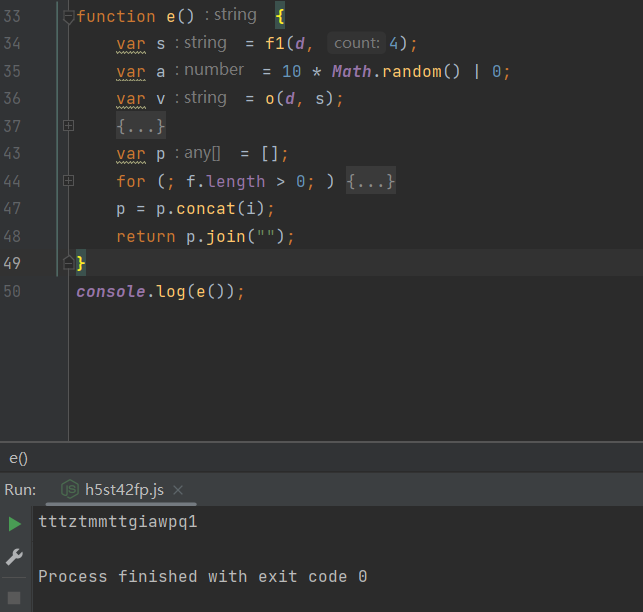The width and height of the screenshot is (643, 612).
Task: Click the stop process square icon
Action: click(x=14, y=598)
